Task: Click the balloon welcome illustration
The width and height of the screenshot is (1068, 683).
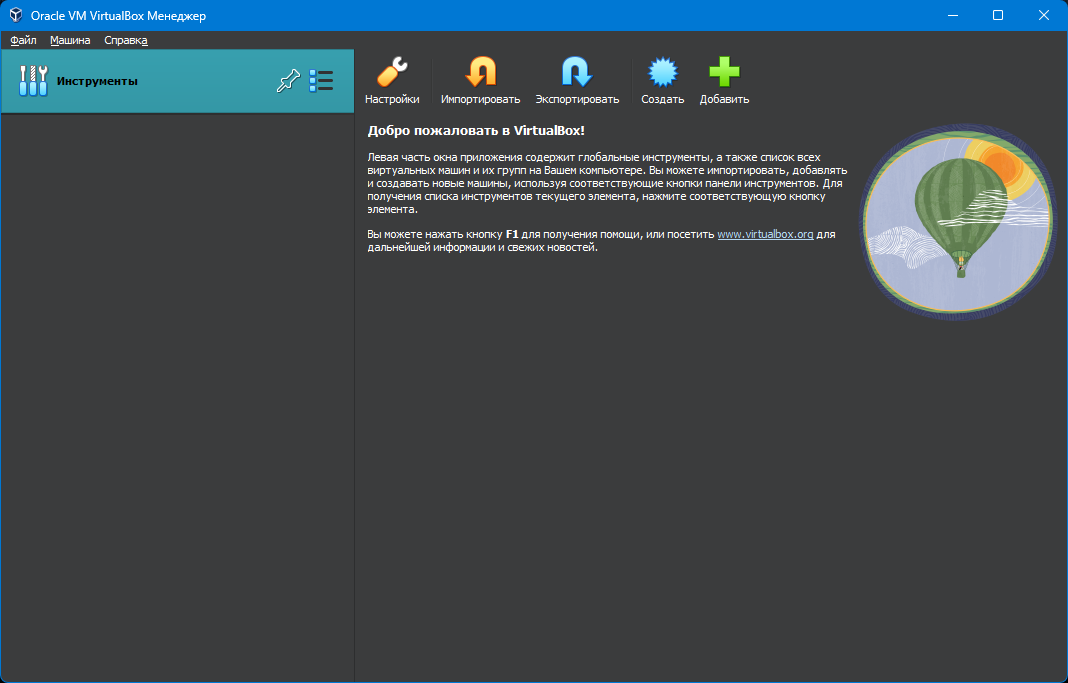Action: pos(956,221)
